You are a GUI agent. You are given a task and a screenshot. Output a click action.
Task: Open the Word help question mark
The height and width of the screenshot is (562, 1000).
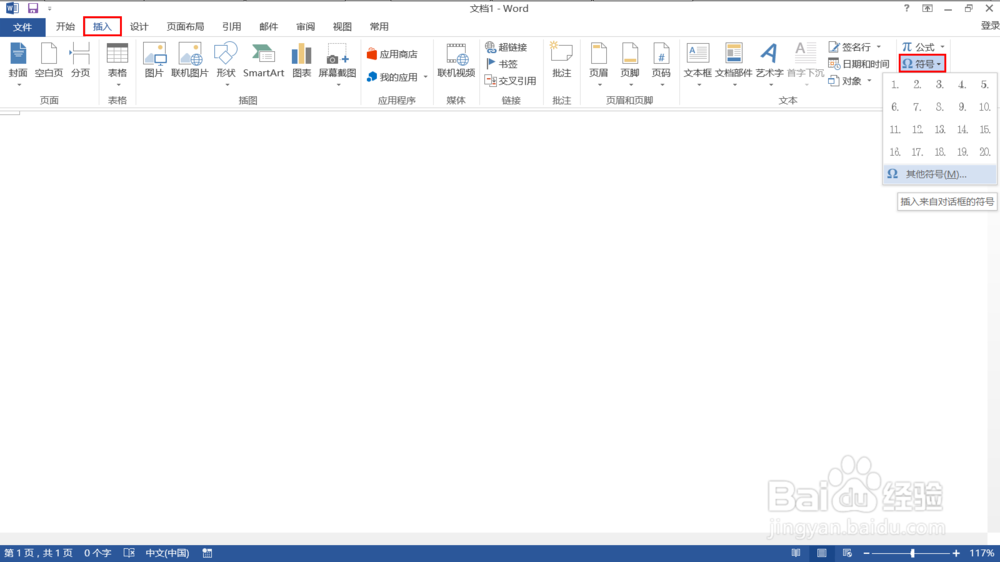click(906, 8)
